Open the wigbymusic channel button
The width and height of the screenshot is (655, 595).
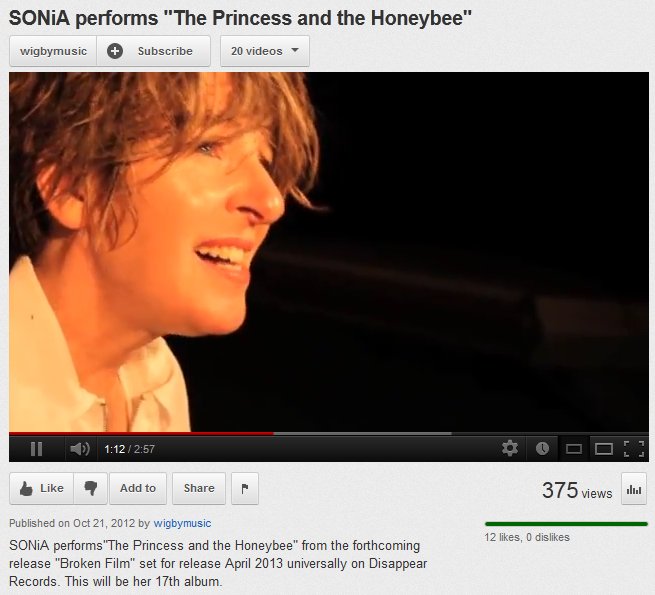(x=53, y=51)
